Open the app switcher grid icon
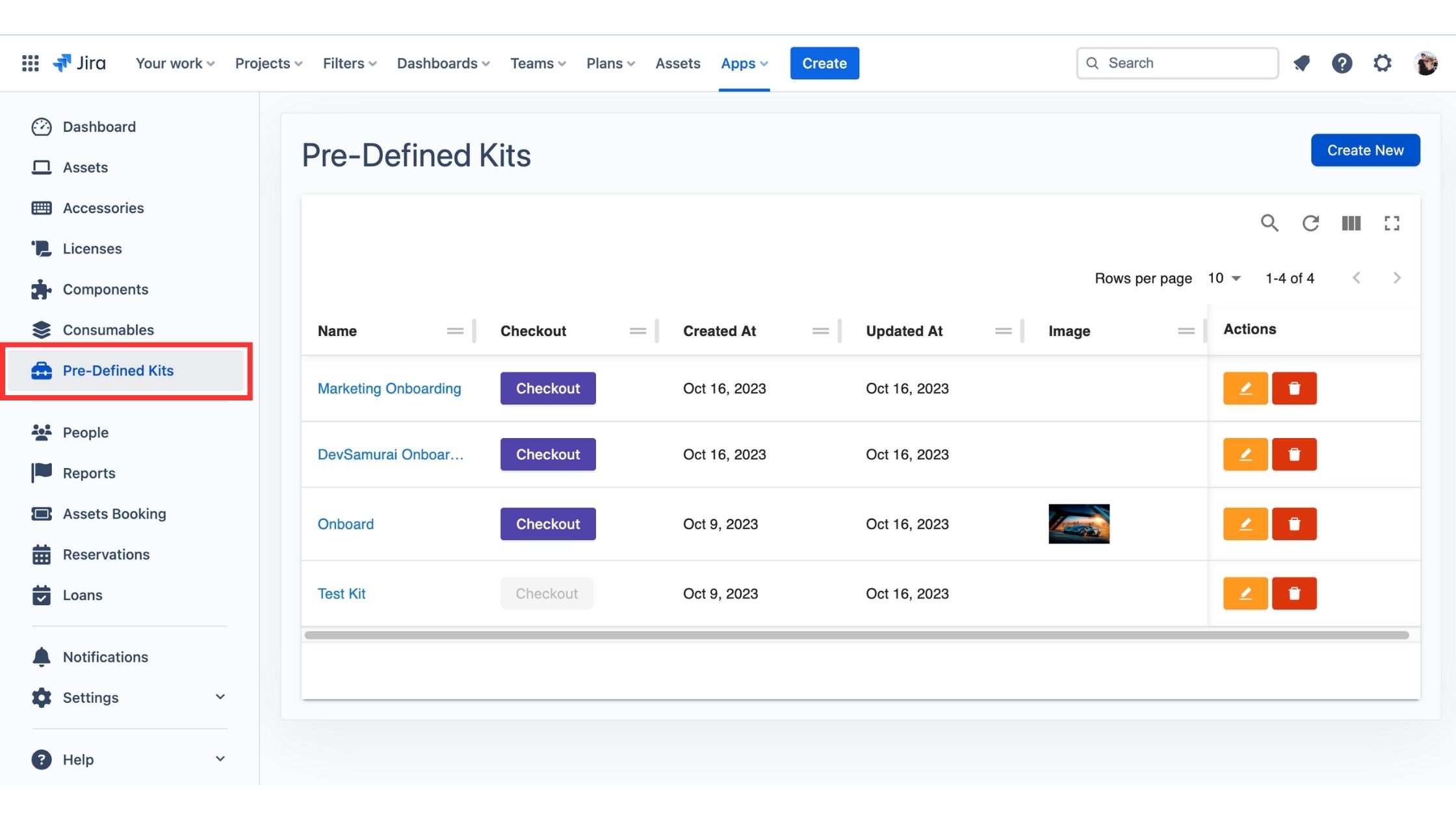This screenshot has height=819, width=1456. 30,63
